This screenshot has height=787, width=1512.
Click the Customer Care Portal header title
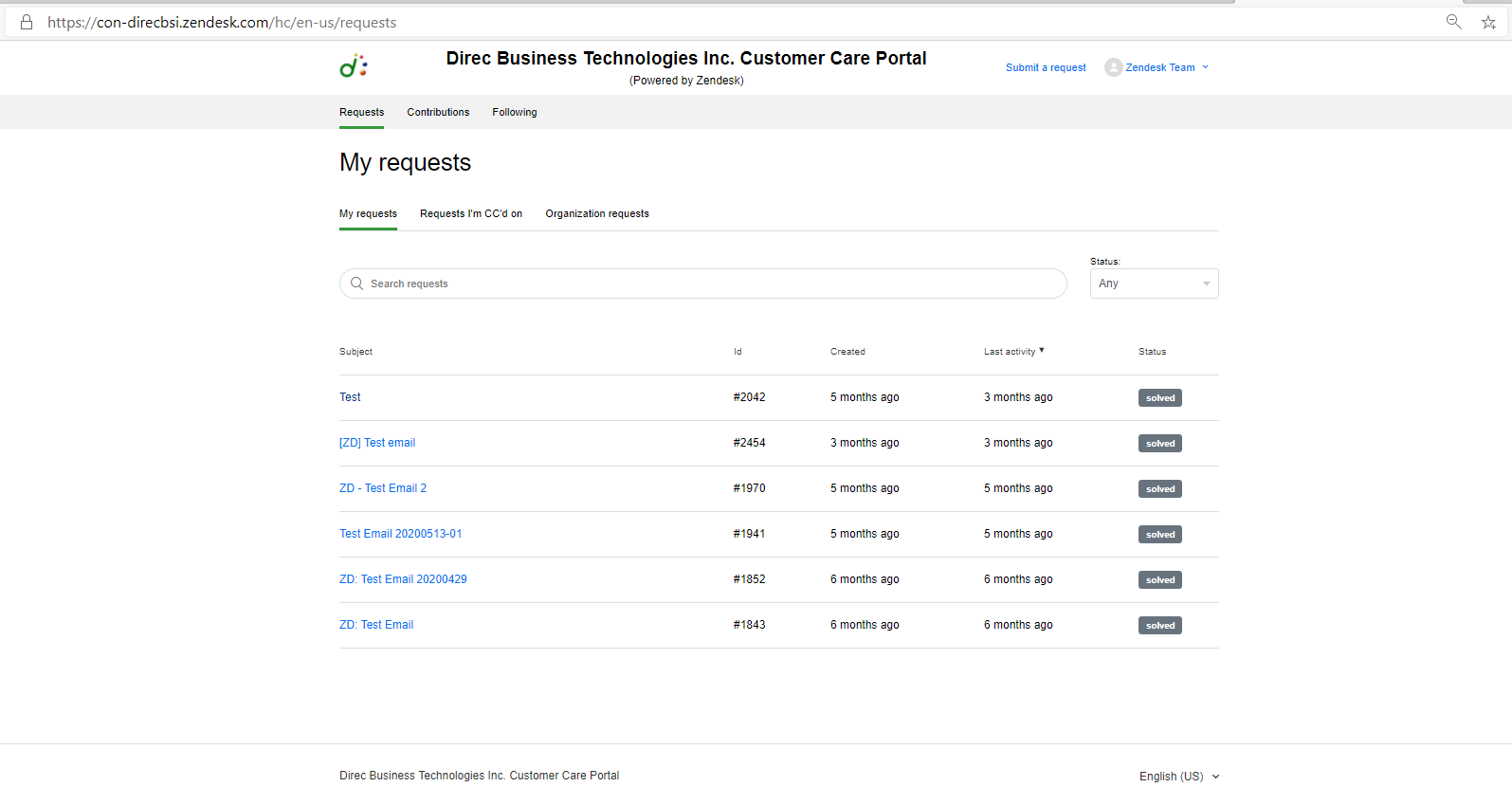[686, 58]
